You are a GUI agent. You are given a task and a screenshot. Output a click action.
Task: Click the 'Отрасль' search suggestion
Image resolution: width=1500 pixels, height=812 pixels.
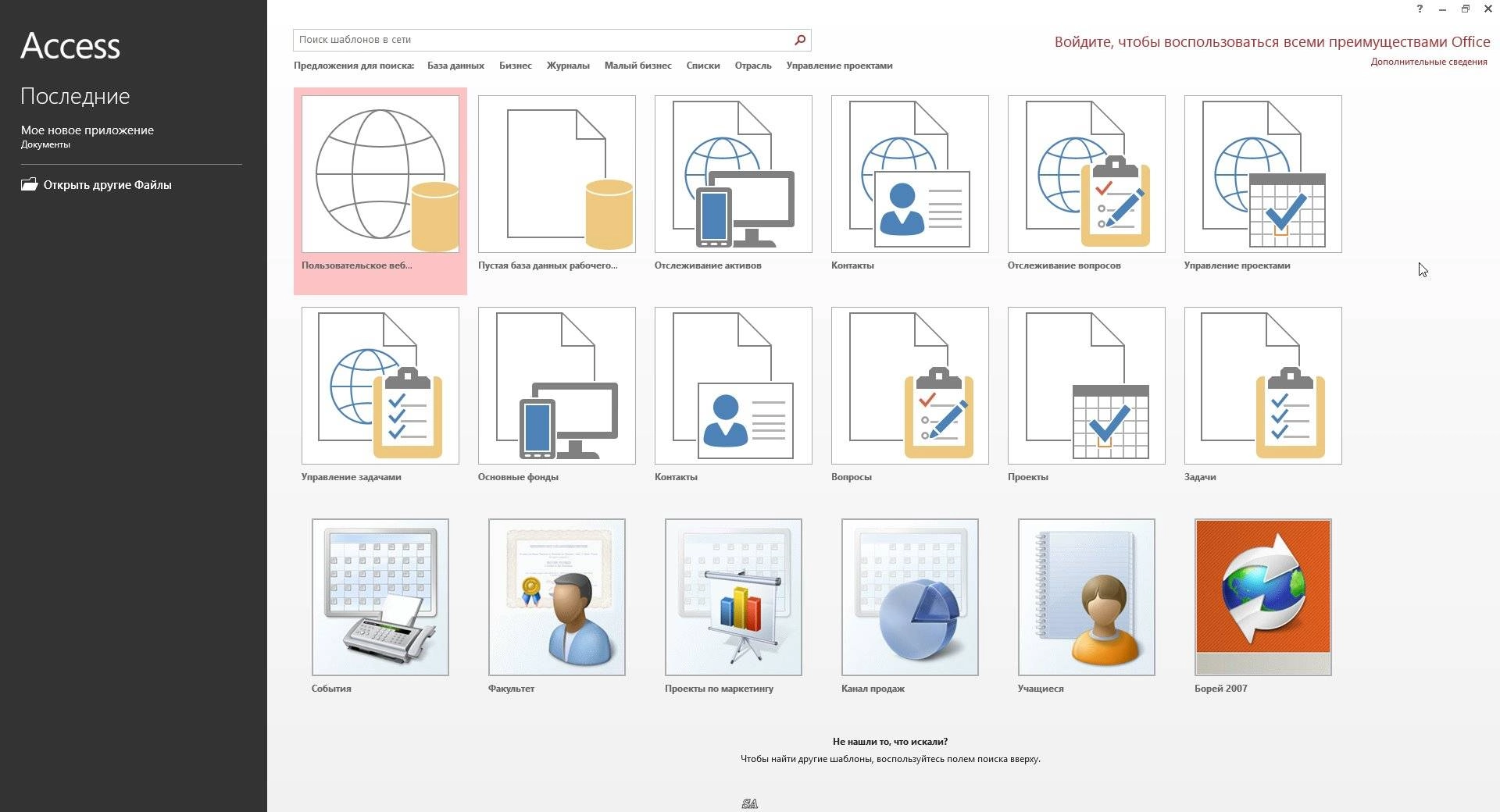753,66
